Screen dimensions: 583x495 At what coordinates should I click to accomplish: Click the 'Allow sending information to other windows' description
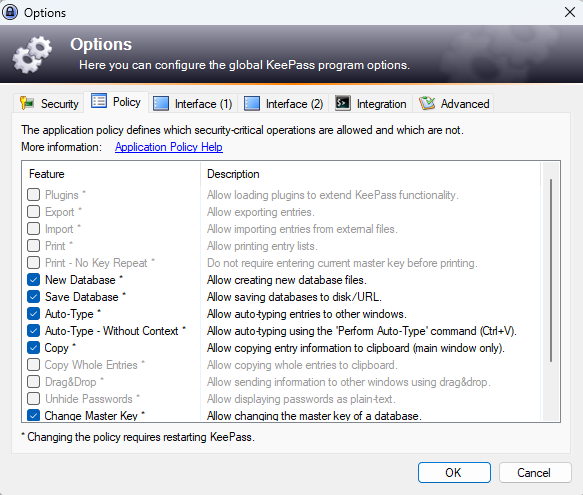(349, 382)
